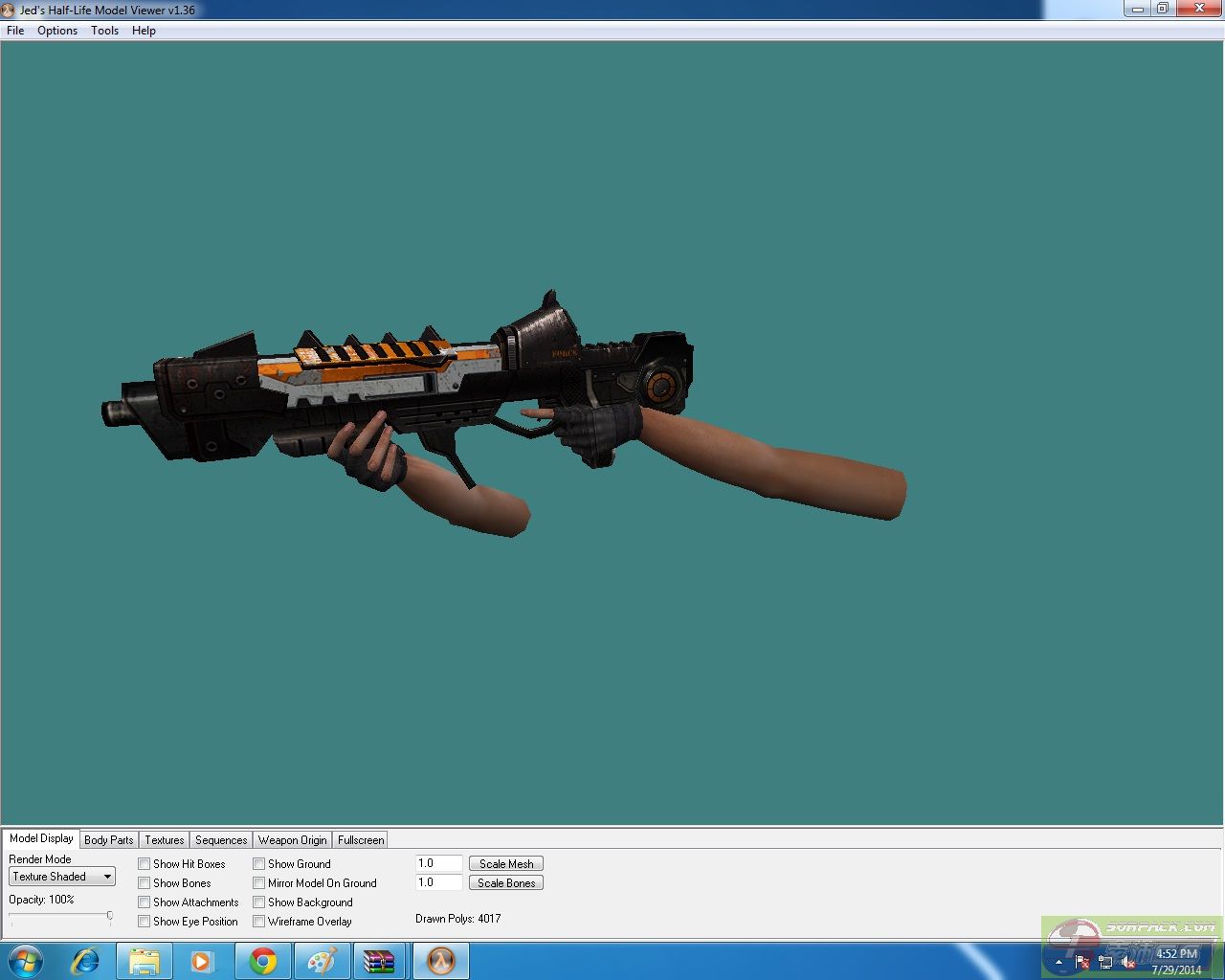Click the Scale Mesh button
The image size is (1225, 980).
[x=506, y=864]
